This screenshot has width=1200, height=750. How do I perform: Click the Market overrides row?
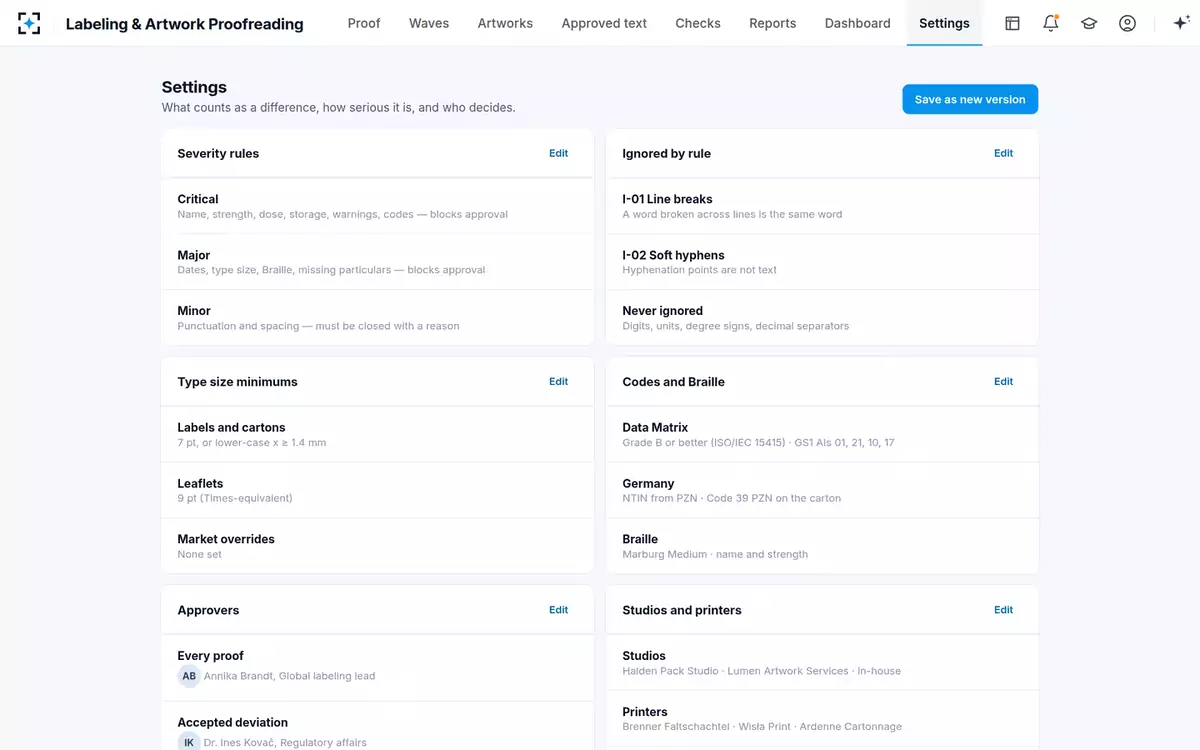[377, 546]
